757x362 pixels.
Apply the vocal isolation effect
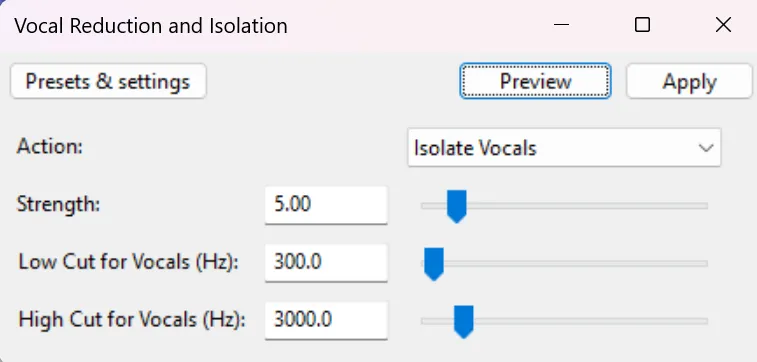(689, 81)
